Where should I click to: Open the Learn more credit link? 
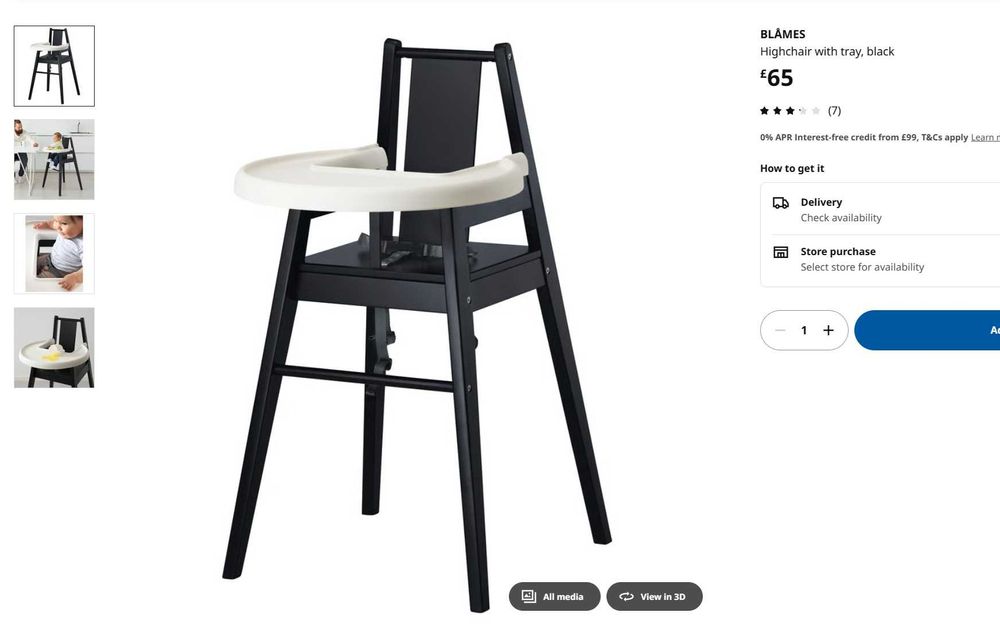(985, 137)
